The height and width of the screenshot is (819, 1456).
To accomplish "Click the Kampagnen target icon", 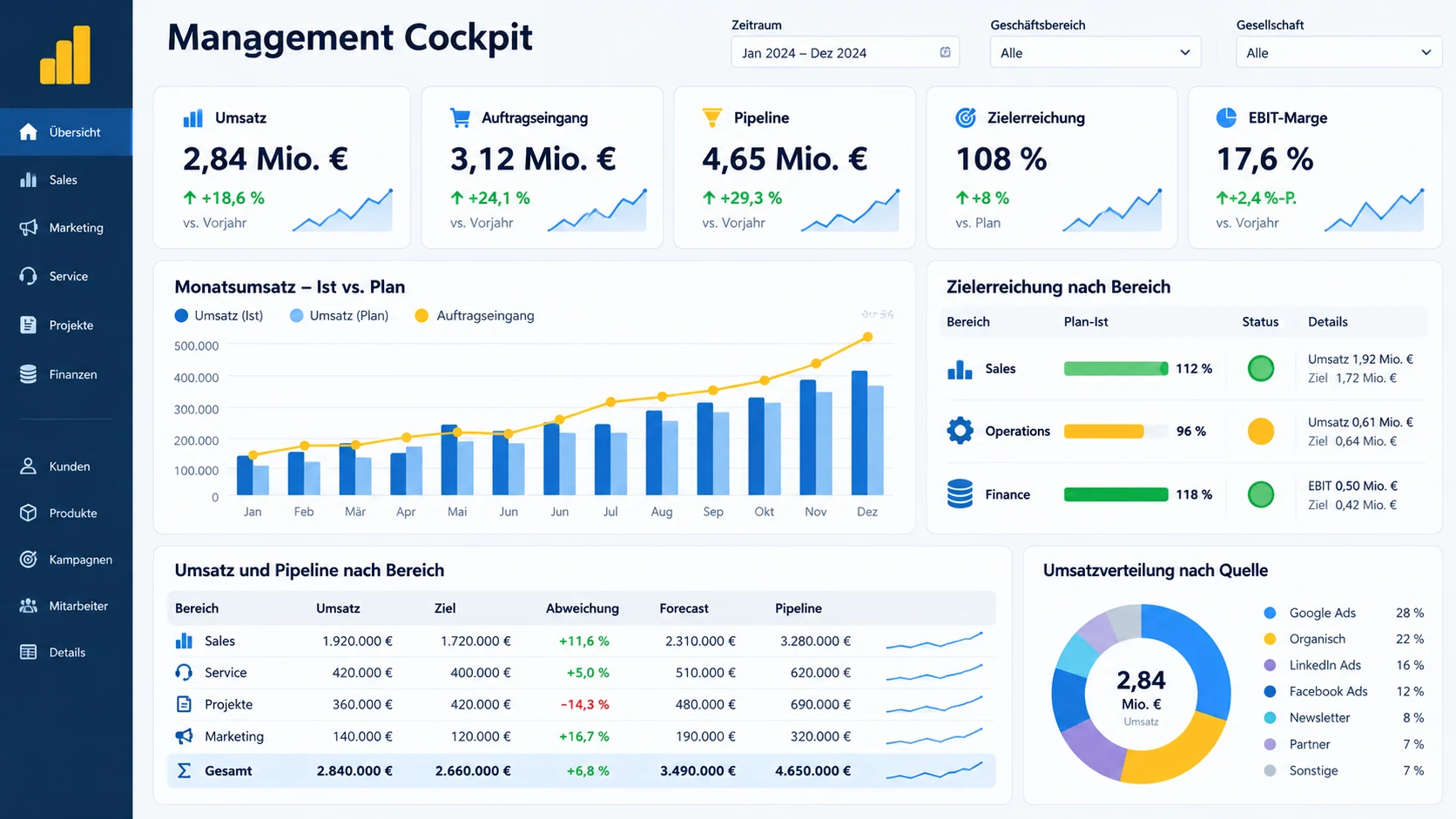I will [29, 560].
